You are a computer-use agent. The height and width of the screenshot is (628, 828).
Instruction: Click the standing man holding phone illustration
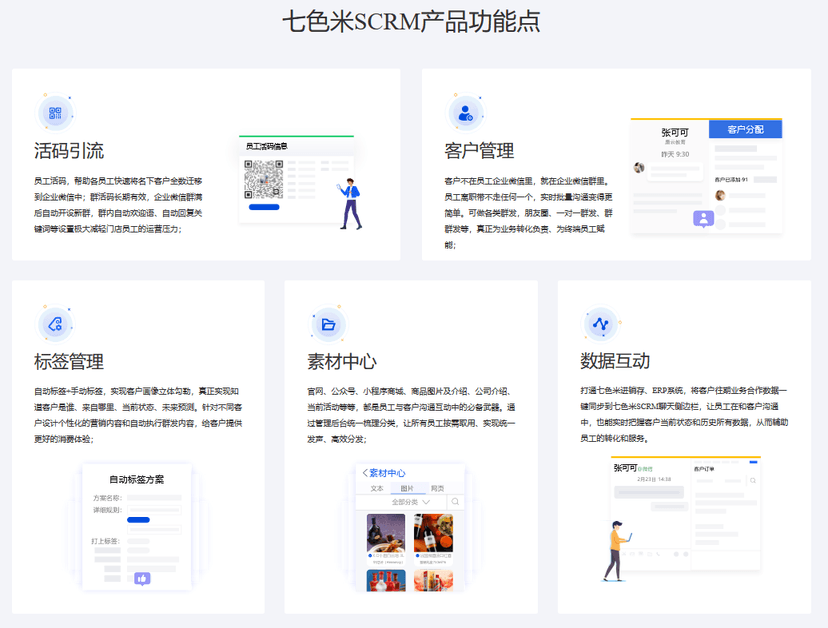pyautogui.click(x=350, y=204)
